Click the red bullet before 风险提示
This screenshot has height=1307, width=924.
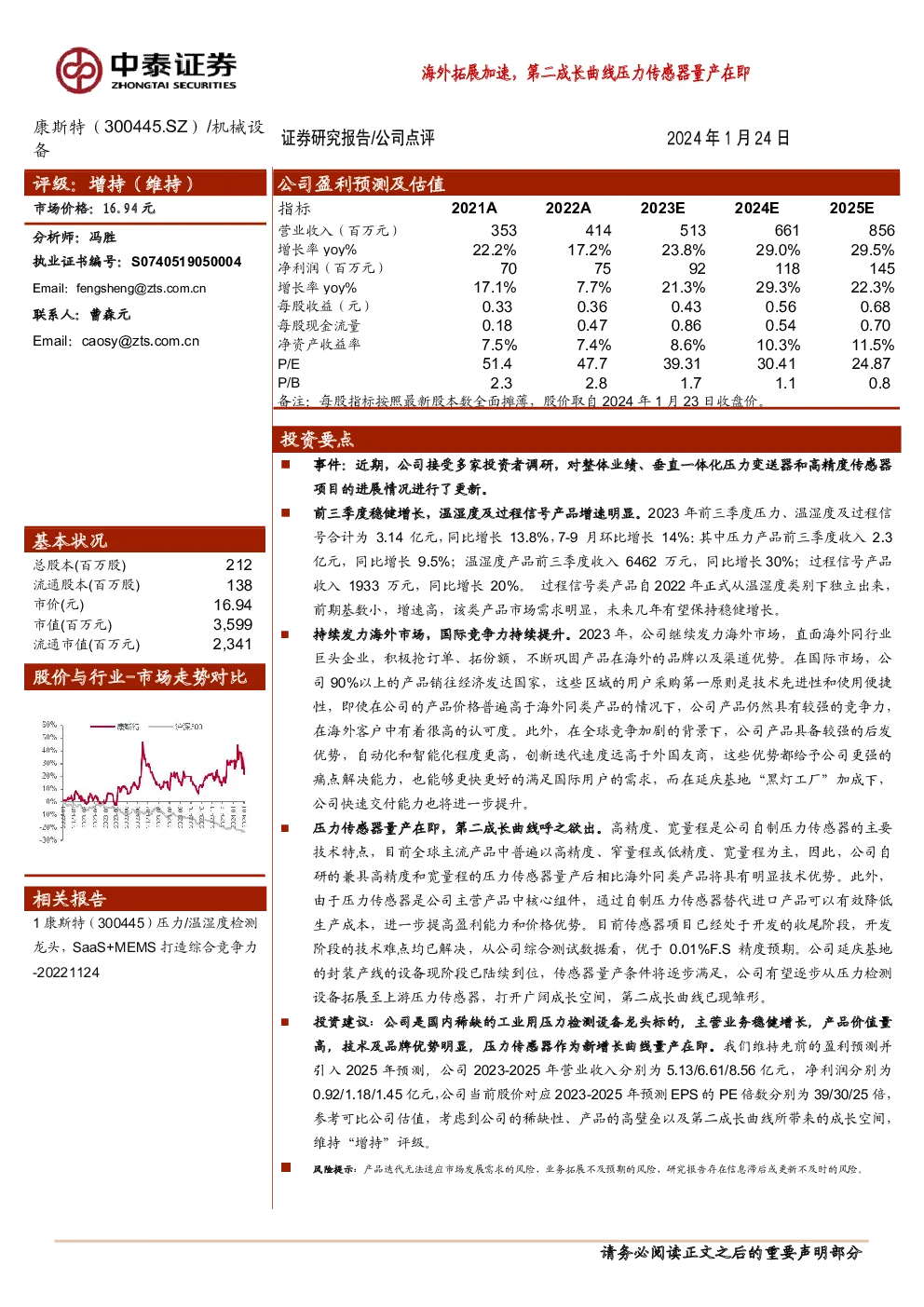(x=287, y=1167)
